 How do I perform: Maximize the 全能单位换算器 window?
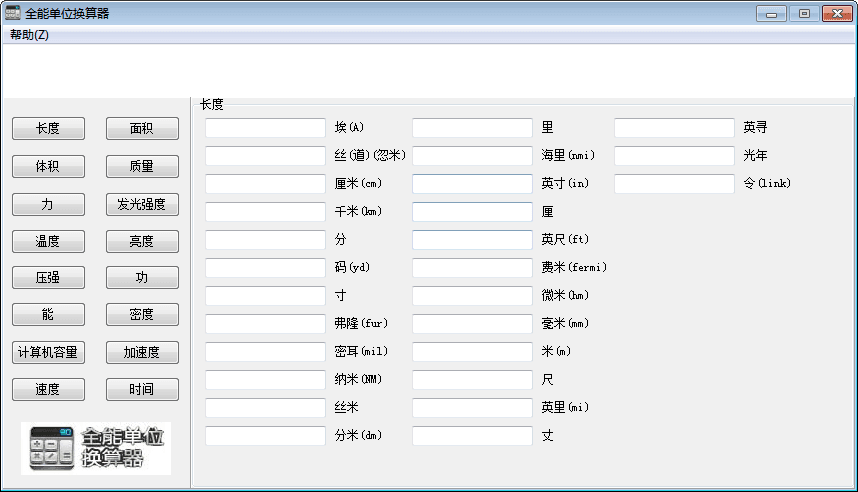[803, 13]
